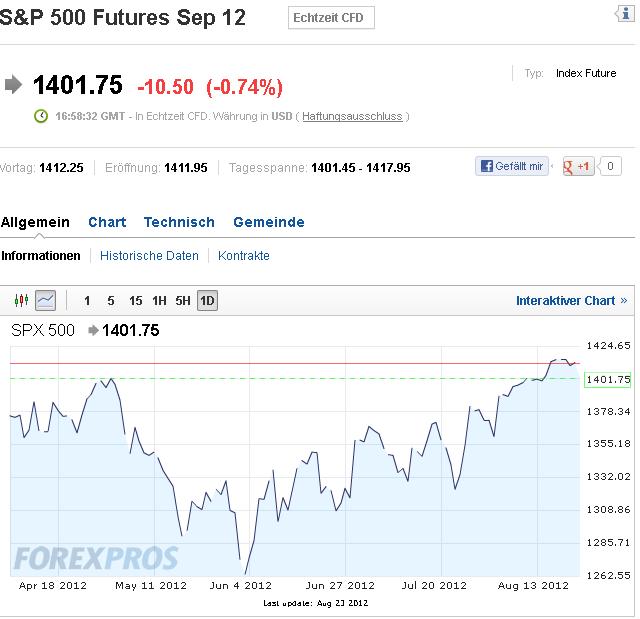Switch to the Technisch tab
This screenshot has width=640, height=619.
(x=179, y=222)
